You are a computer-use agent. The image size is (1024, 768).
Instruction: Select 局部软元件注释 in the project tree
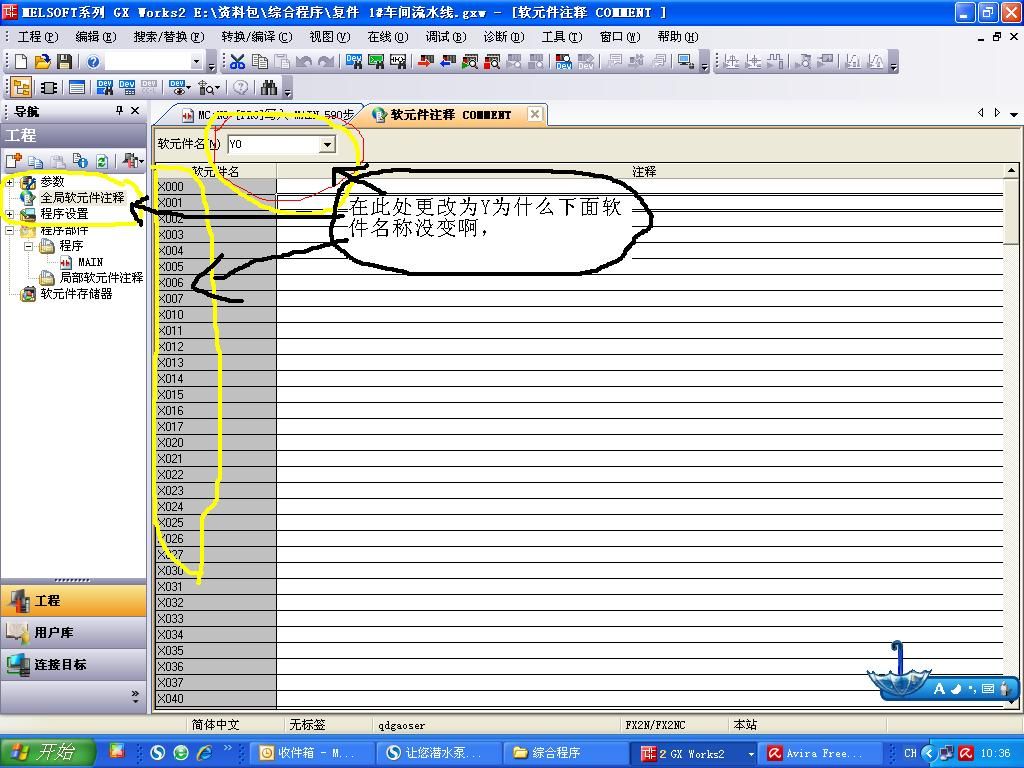(101, 278)
